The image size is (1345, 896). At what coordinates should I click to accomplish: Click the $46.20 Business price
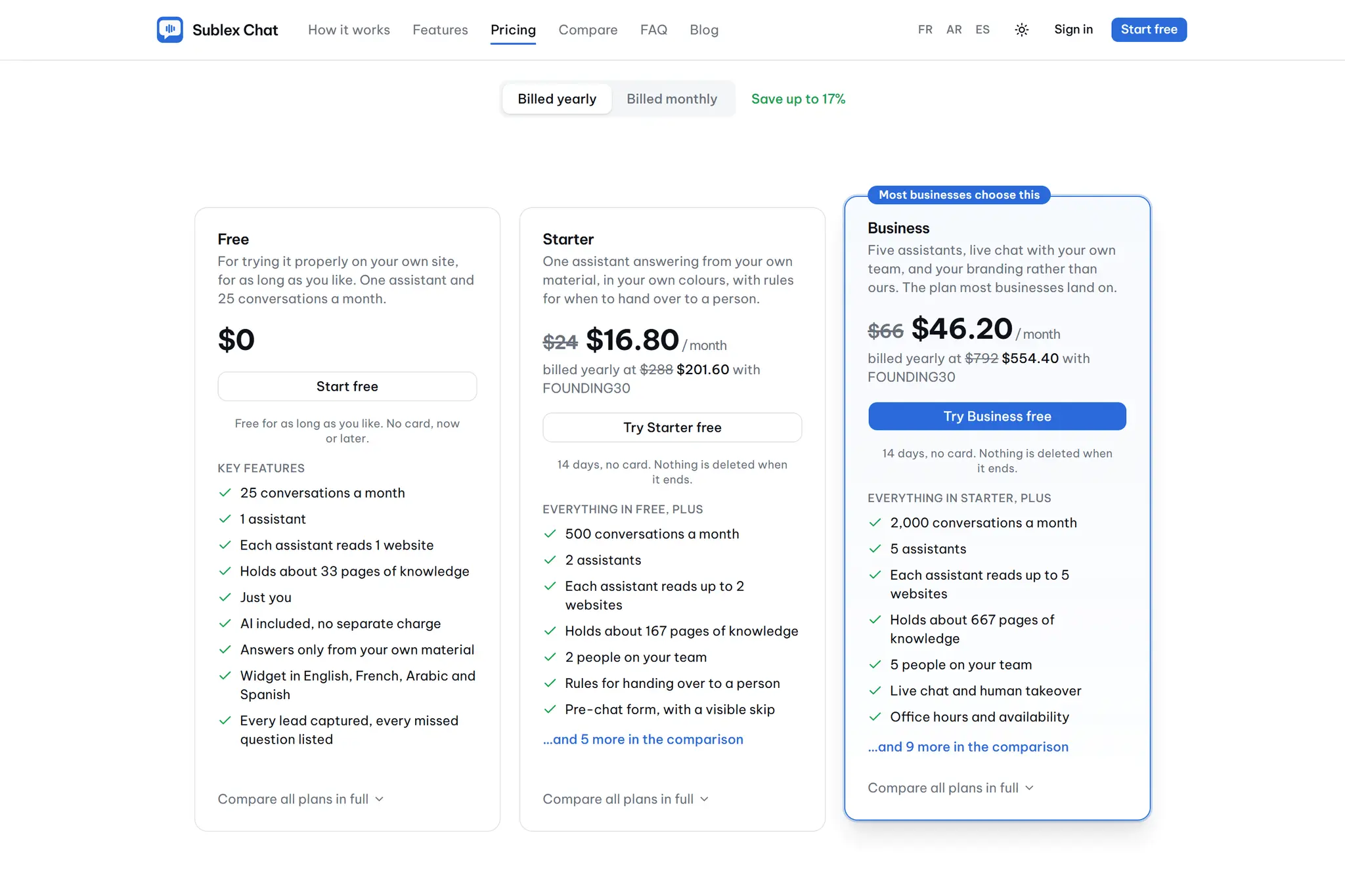click(x=961, y=329)
